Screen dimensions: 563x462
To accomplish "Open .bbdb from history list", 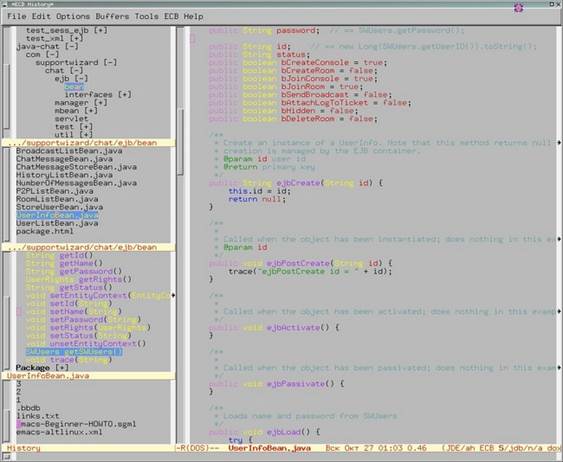I will click(x=28, y=408).
